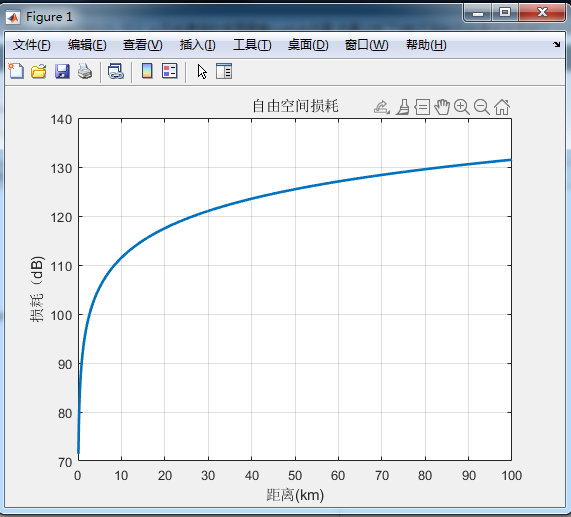Open the 工具(T) menu
Viewport: 571px width, 517px height.
tap(252, 45)
